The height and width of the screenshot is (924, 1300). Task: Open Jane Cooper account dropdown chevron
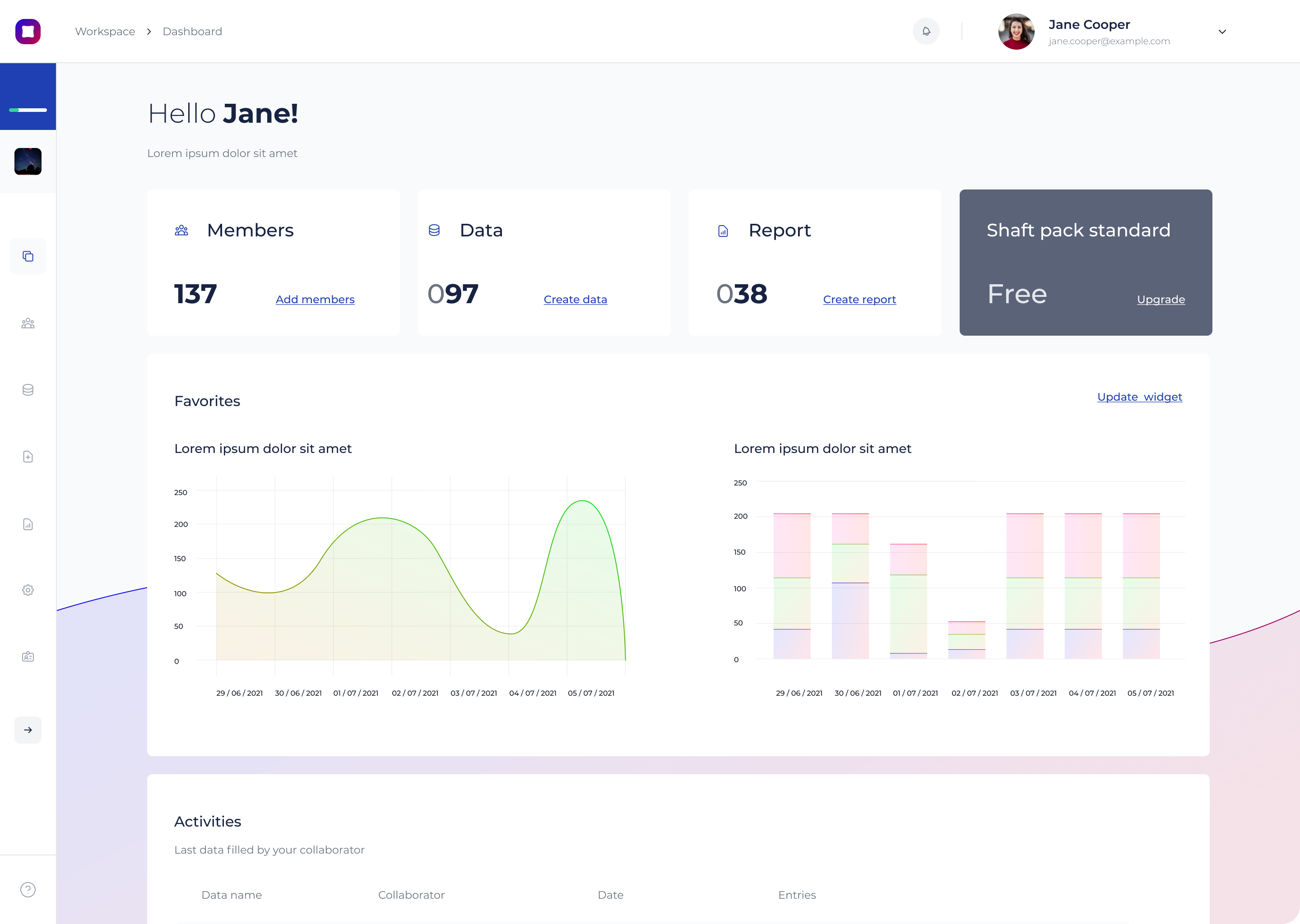click(x=1222, y=32)
